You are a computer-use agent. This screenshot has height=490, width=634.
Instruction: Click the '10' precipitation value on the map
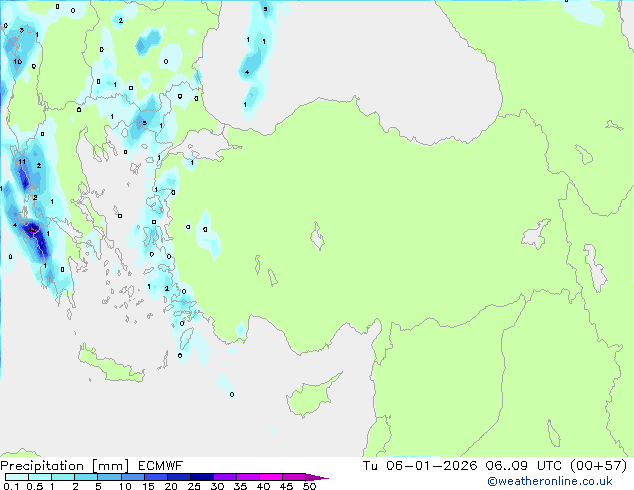[x=17, y=61]
